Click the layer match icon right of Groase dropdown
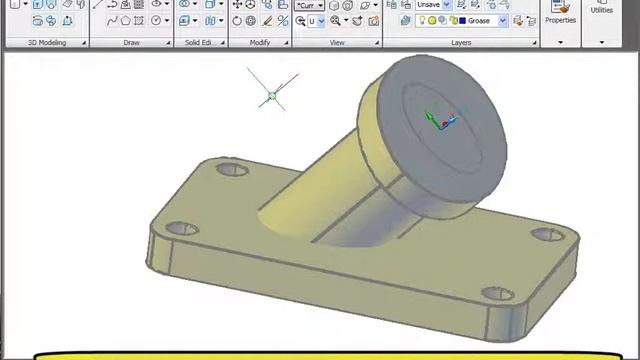The width and height of the screenshot is (640, 360). [518, 21]
